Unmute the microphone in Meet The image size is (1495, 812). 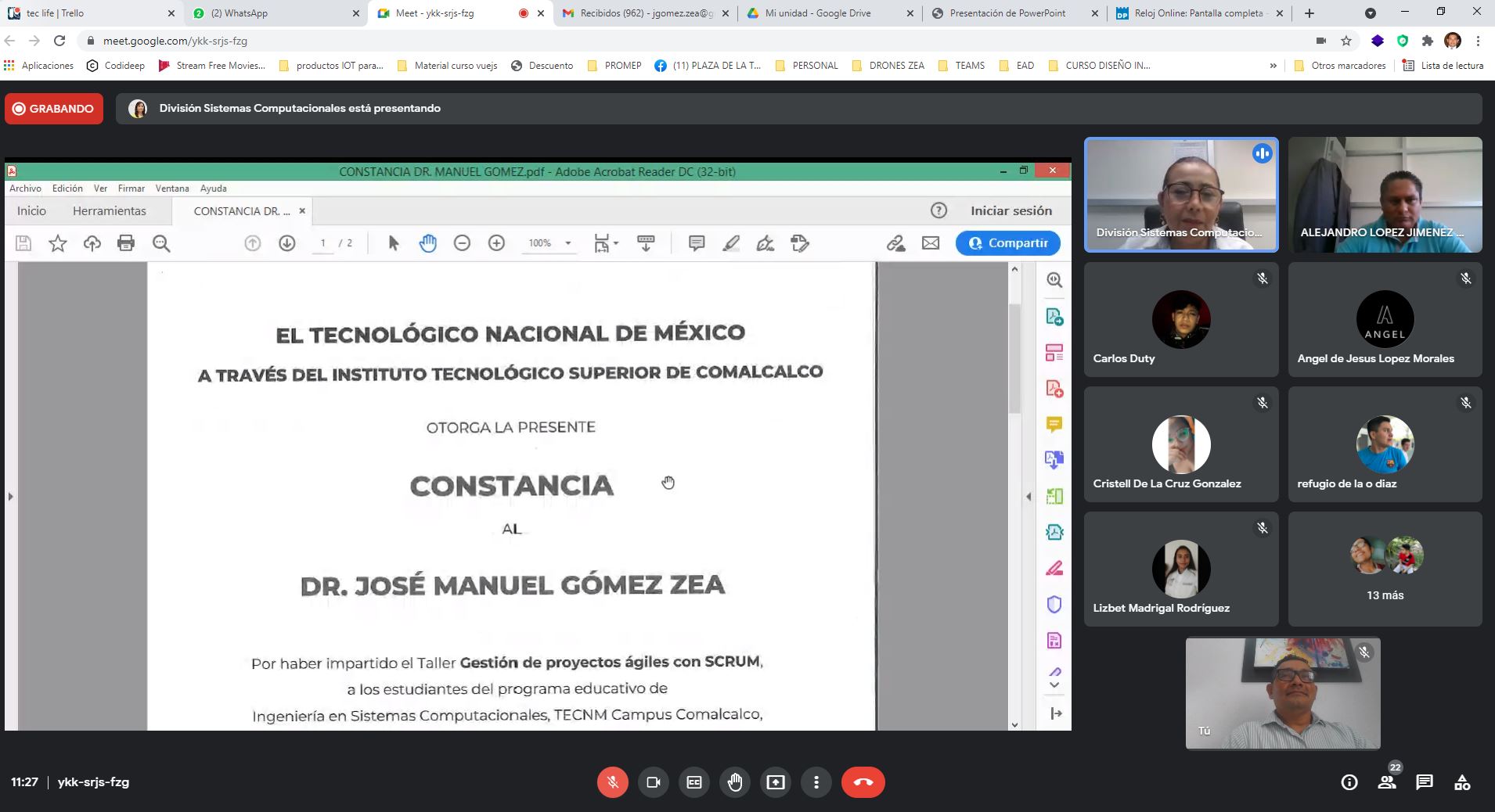(612, 782)
